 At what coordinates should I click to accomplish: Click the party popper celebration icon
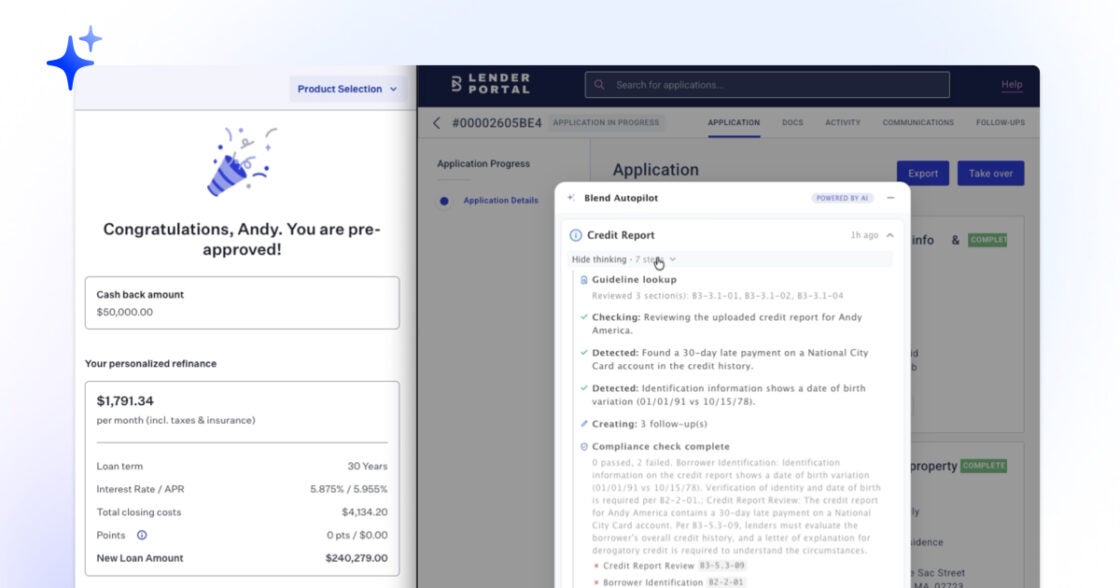pos(241,162)
